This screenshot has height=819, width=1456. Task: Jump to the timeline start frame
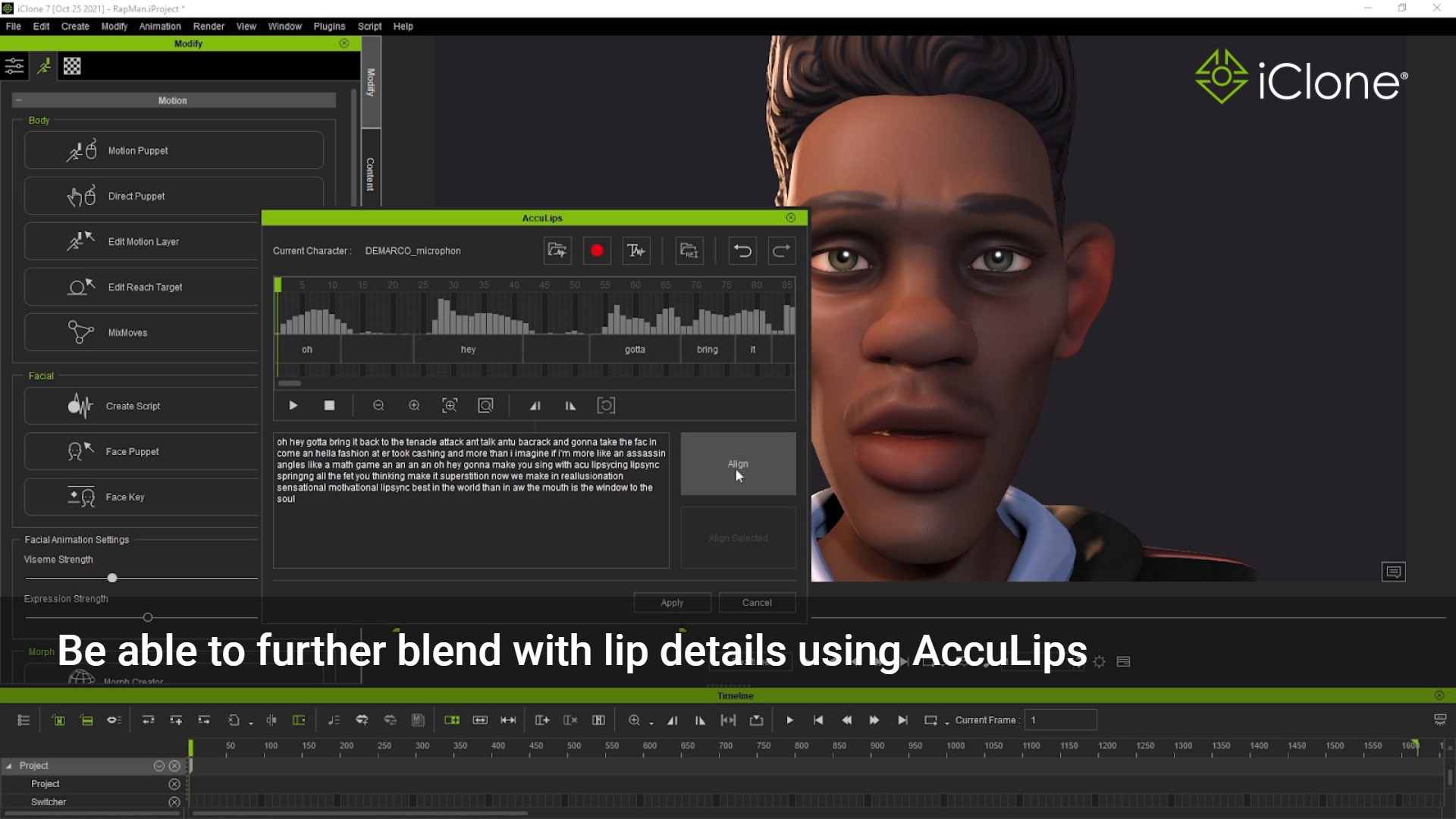tap(818, 720)
